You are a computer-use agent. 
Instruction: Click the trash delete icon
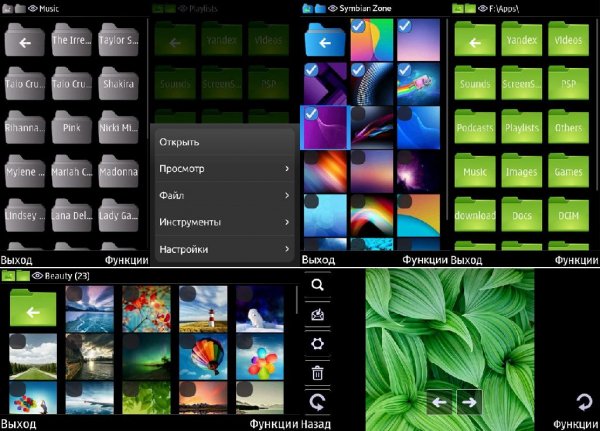click(x=317, y=373)
